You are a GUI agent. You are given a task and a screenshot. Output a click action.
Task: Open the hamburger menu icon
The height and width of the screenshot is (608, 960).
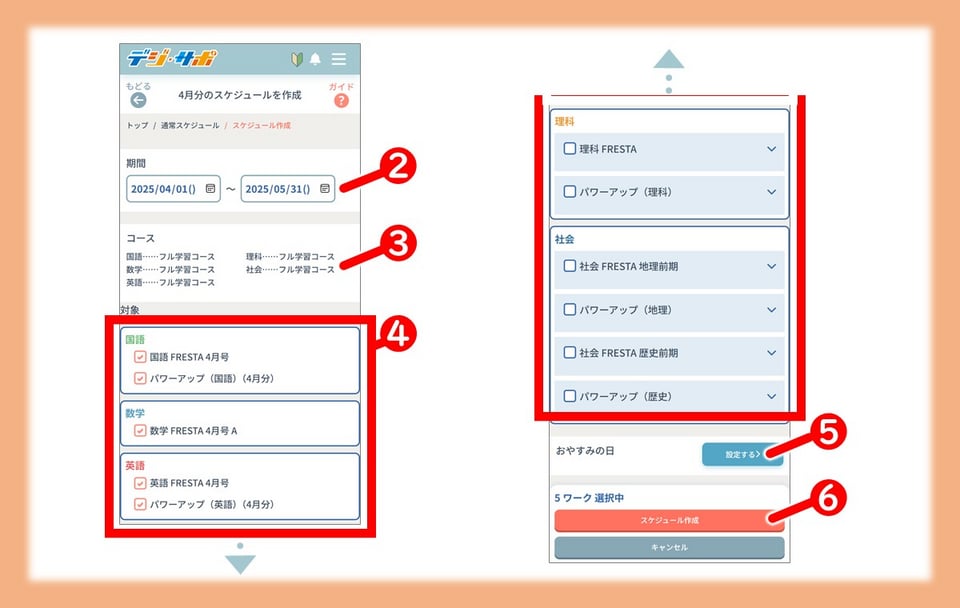click(x=339, y=59)
